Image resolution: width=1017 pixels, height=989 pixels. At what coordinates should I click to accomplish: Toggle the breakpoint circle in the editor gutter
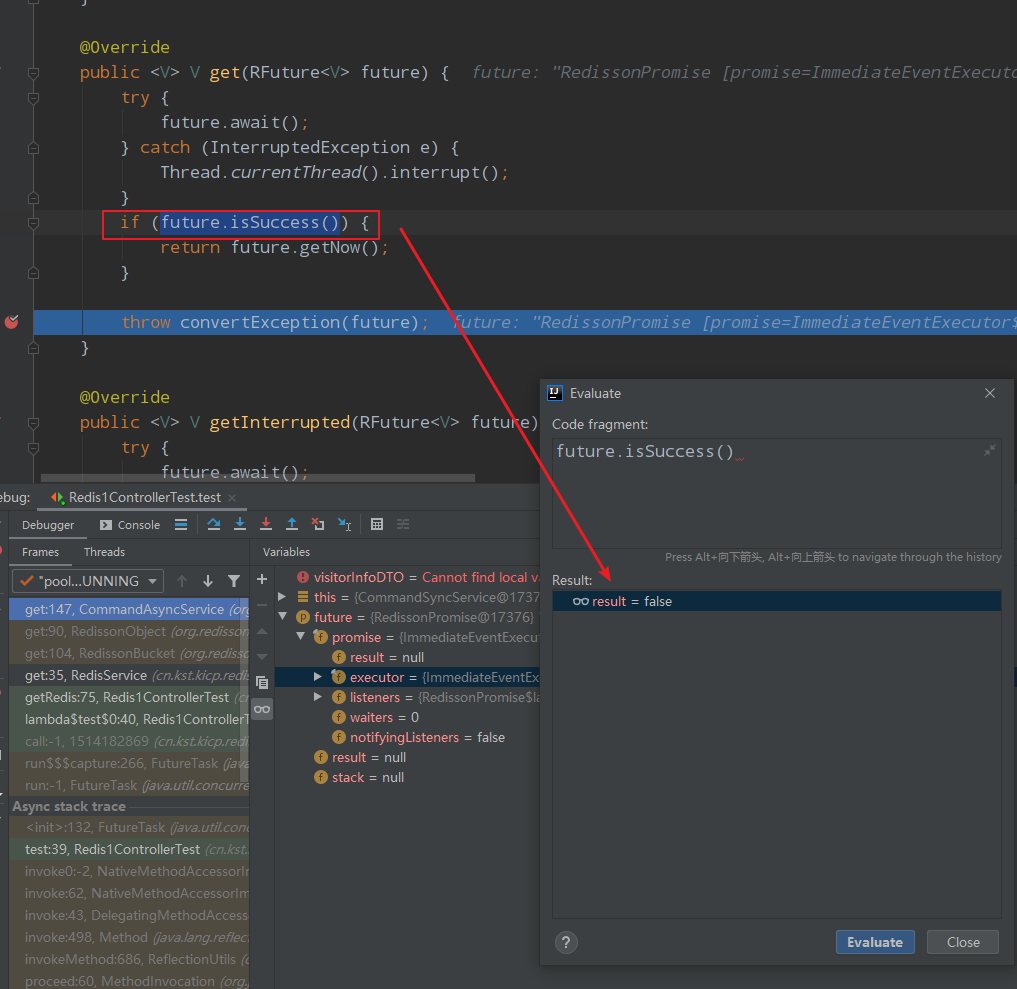(x=12, y=322)
